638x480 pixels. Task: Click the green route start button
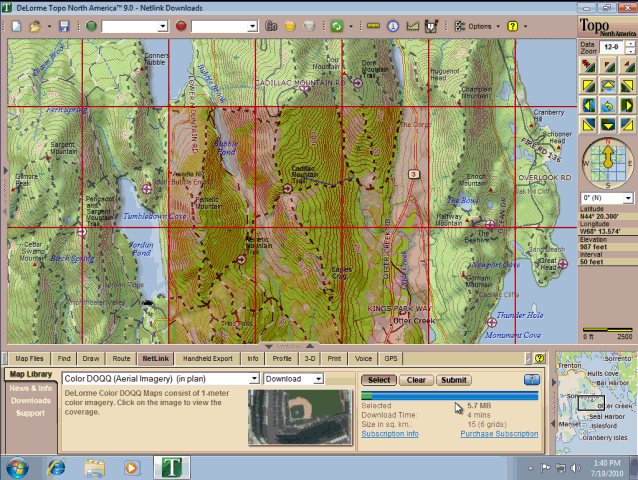pos(91,26)
